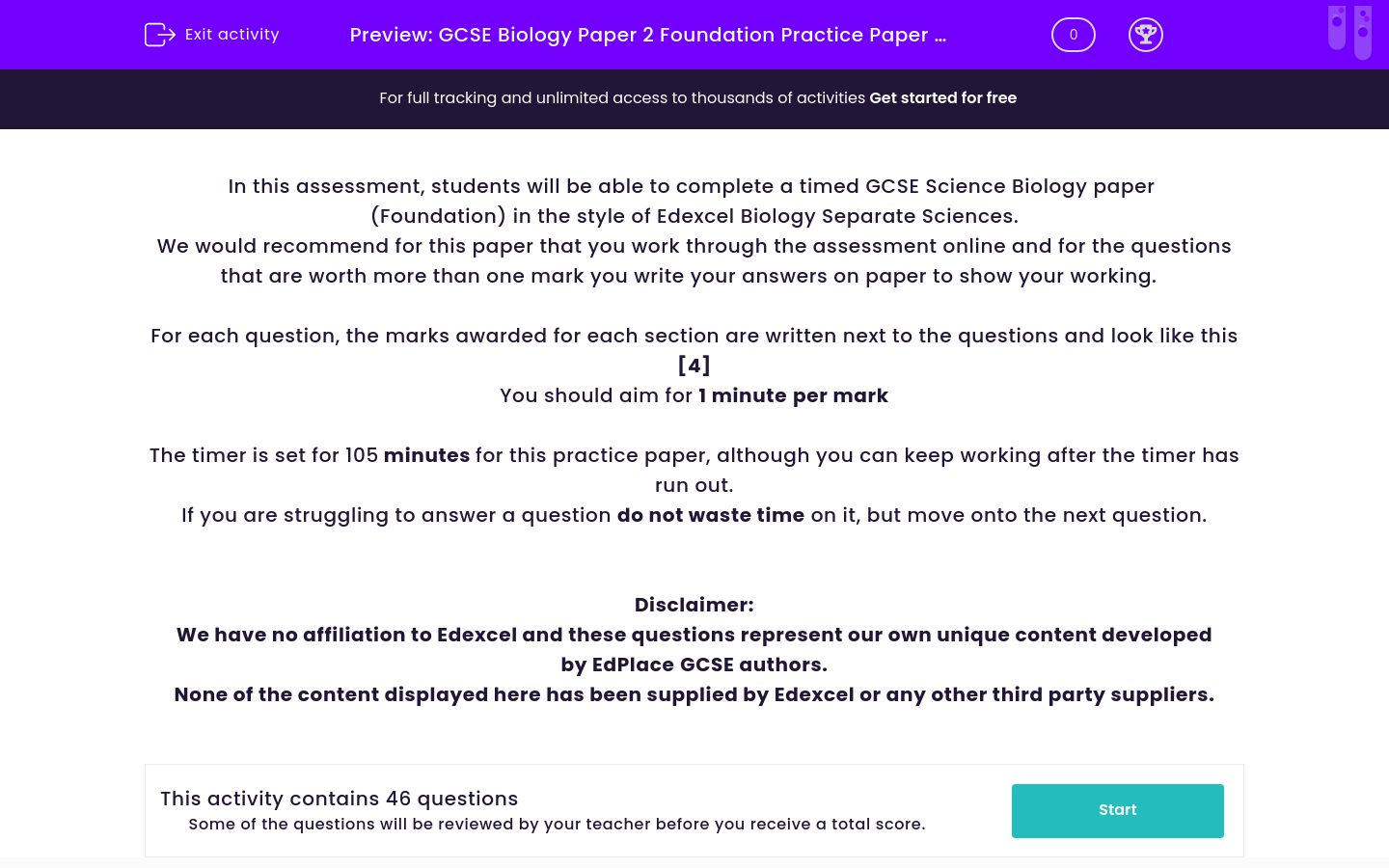Click the right test tube graphic

point(1363,32)
